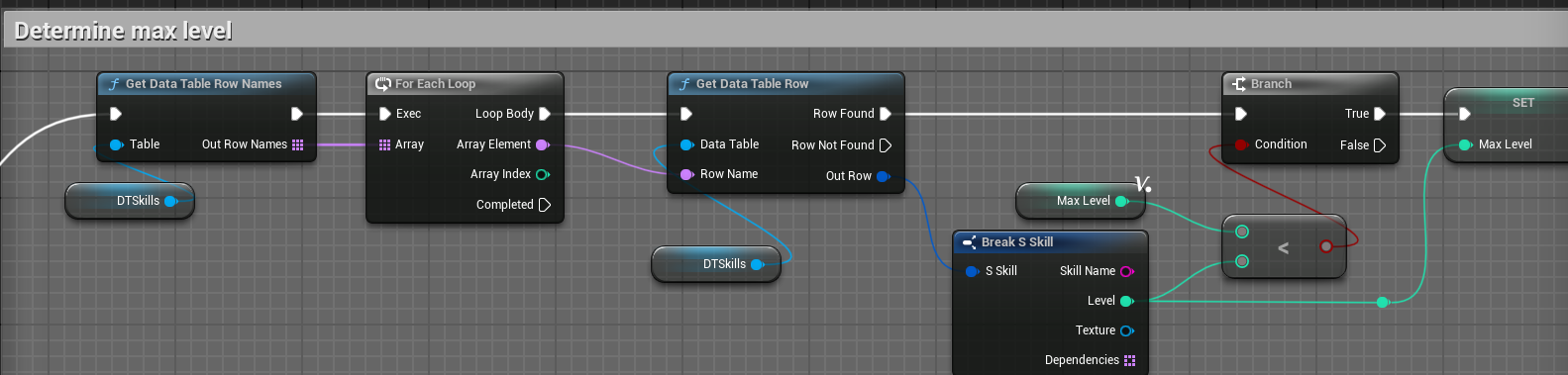The width and height of the screenshot is (1568, 375).
Task: Click the S Skill input pin on Break S Skill
Action: pos(972,271)
